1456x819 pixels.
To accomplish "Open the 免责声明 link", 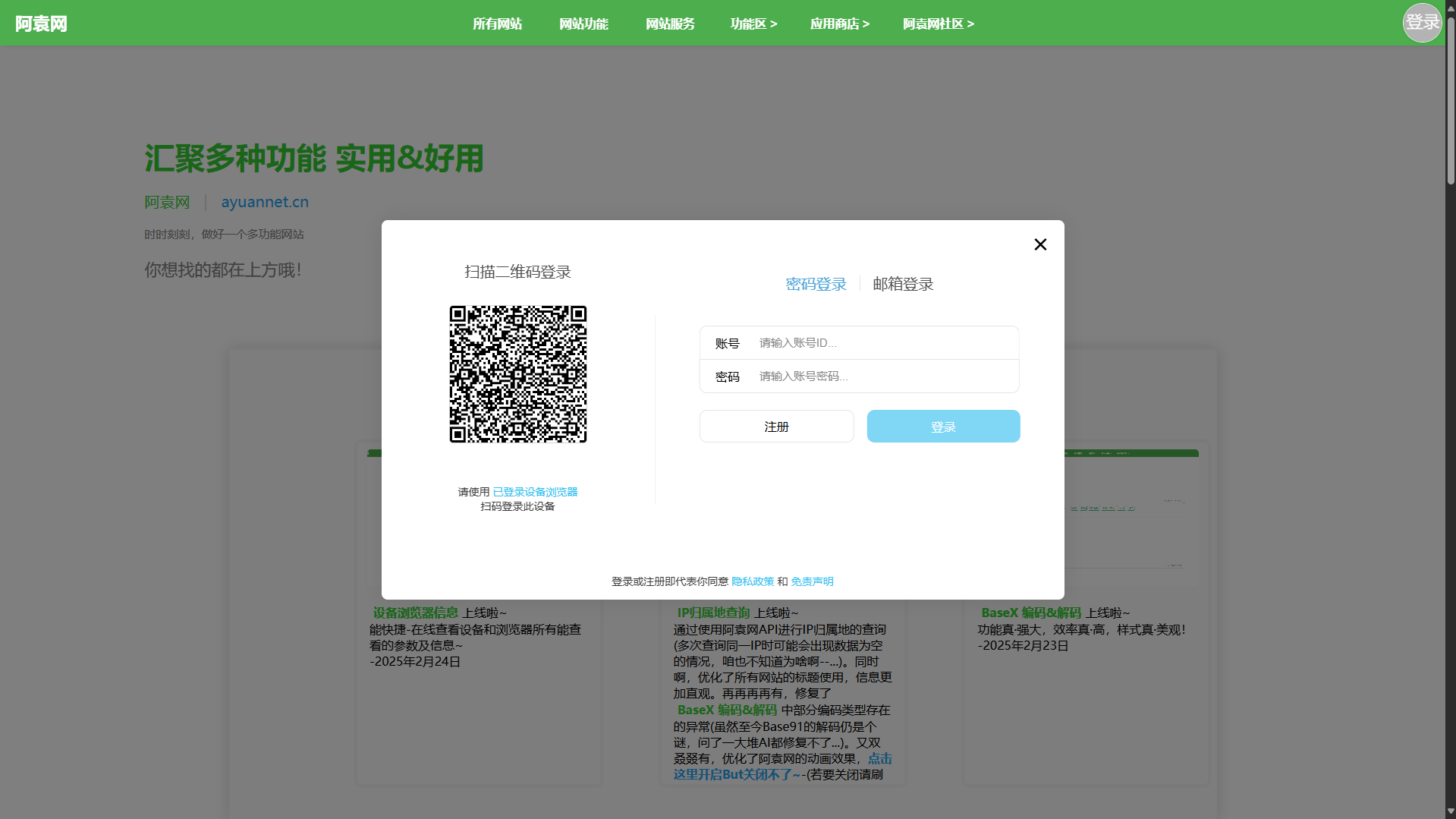I will pyautogui.click(x=812, y=581).
